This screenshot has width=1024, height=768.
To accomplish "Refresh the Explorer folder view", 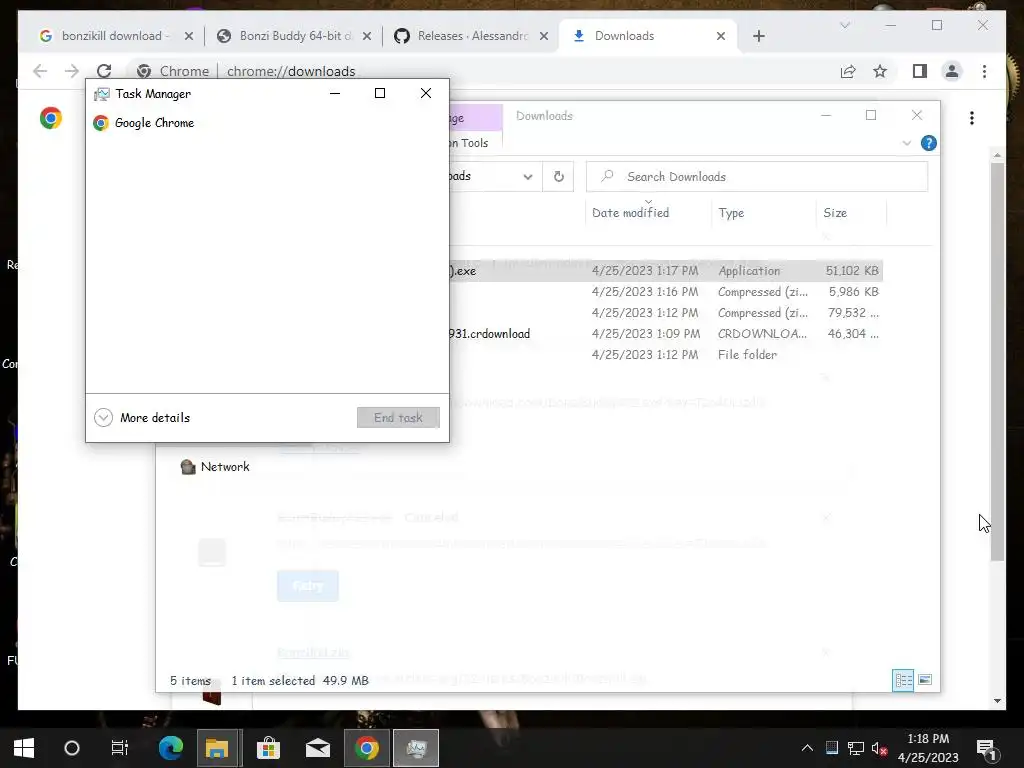I will pos(558,176).
